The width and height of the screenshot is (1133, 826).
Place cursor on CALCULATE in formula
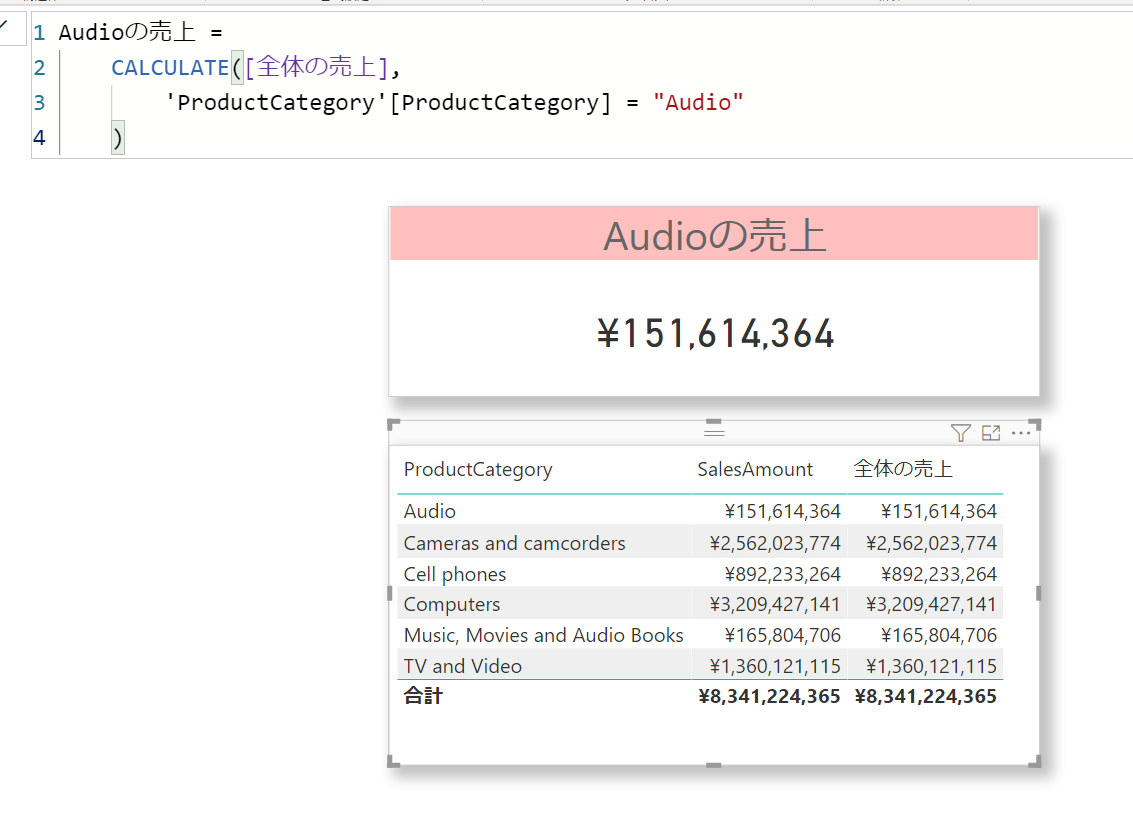170,67
